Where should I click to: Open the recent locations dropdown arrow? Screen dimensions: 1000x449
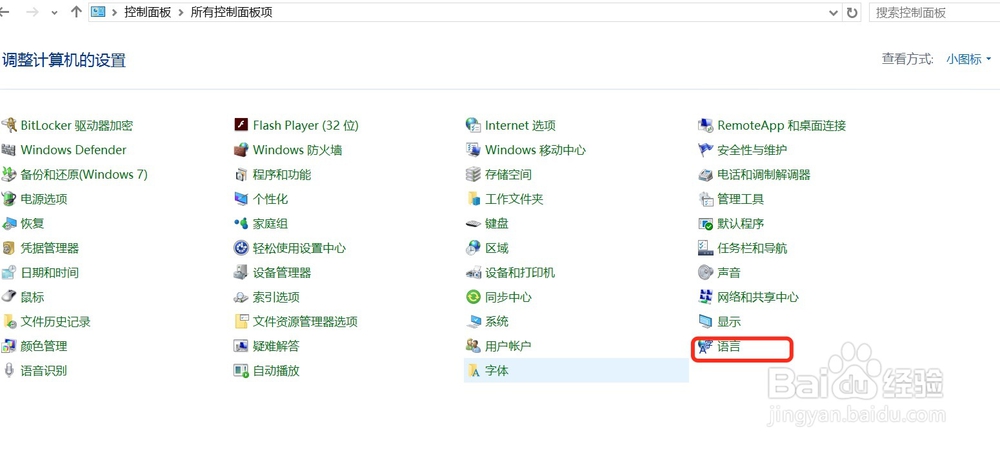tap(54, 12)
